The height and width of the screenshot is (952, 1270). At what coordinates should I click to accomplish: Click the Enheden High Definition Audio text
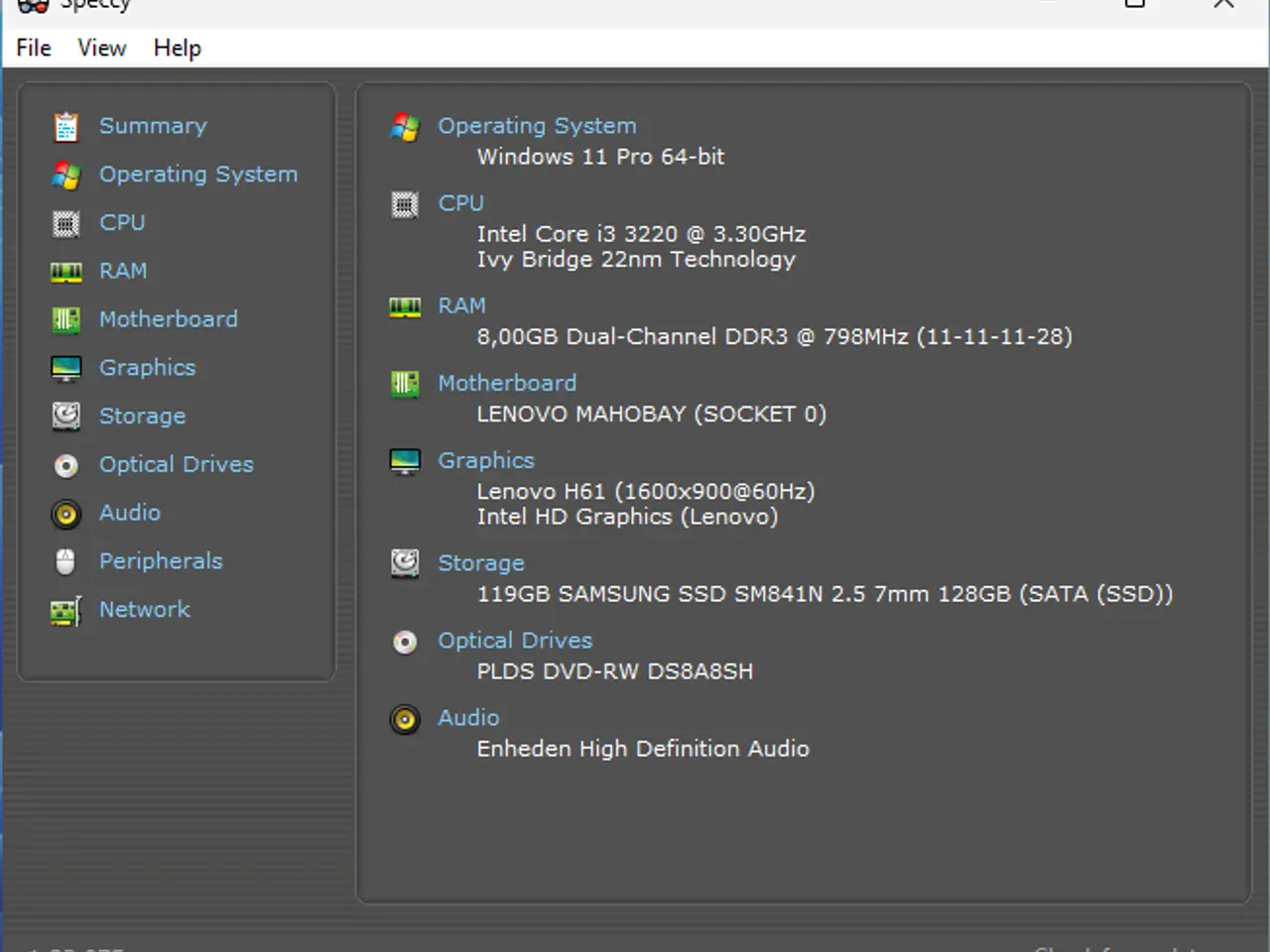644,749
